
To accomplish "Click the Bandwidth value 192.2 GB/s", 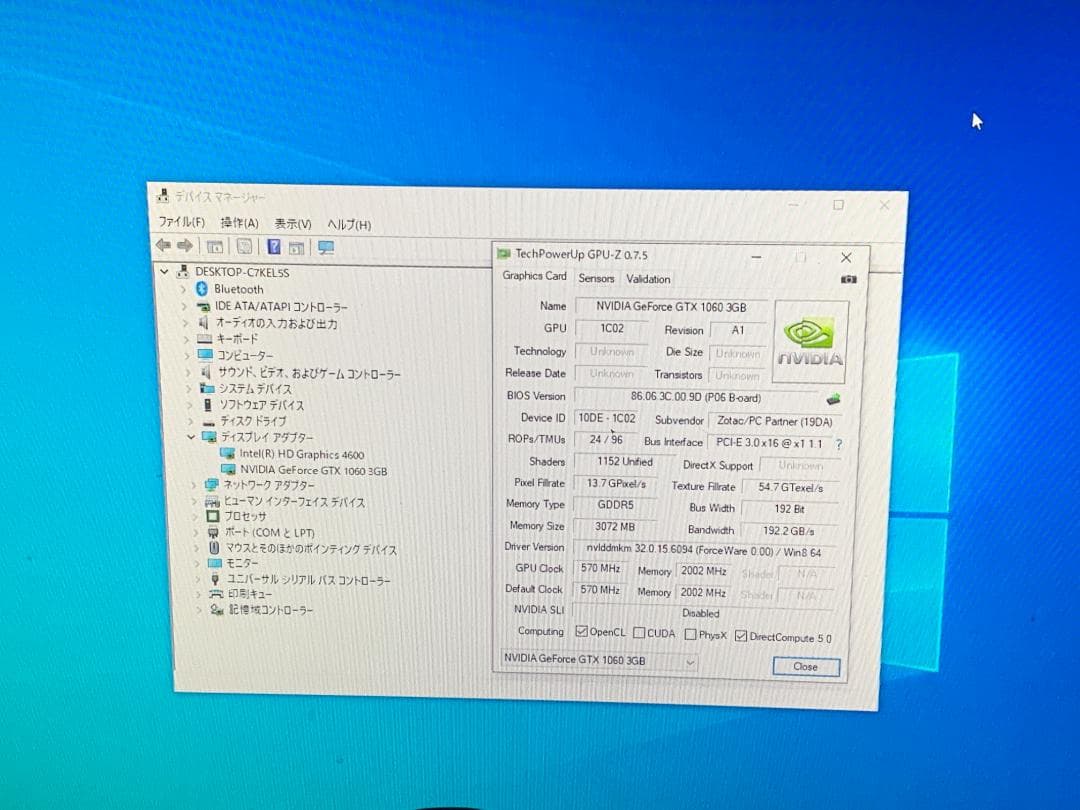I will [x=789, y=531].
